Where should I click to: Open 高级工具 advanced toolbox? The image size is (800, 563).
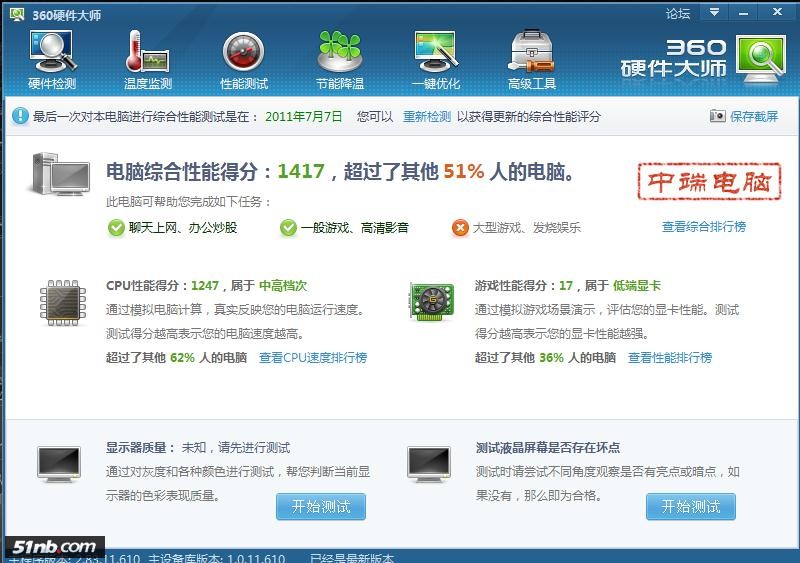[532, 60]
